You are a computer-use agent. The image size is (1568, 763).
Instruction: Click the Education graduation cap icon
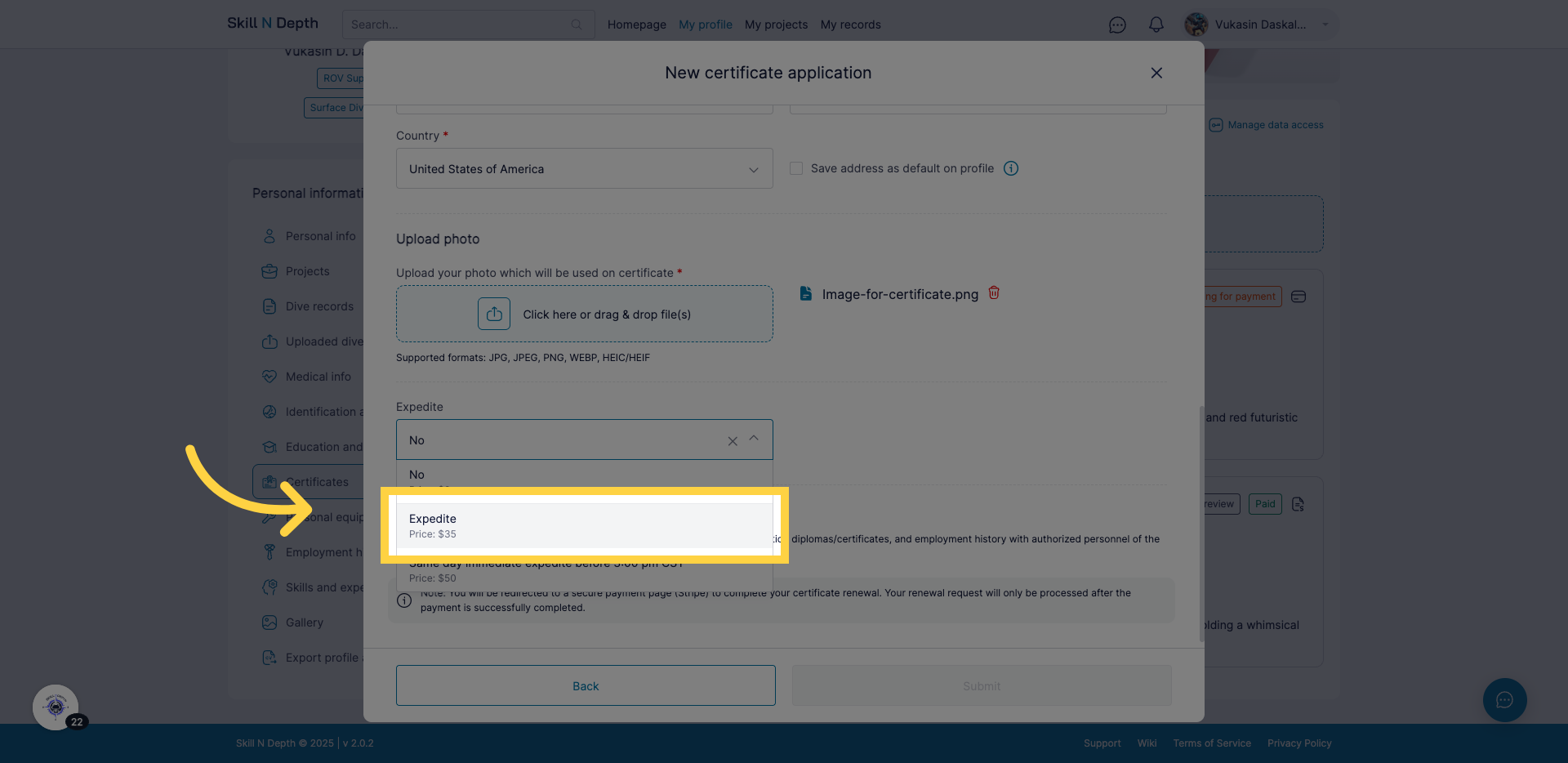click(269, 447)
